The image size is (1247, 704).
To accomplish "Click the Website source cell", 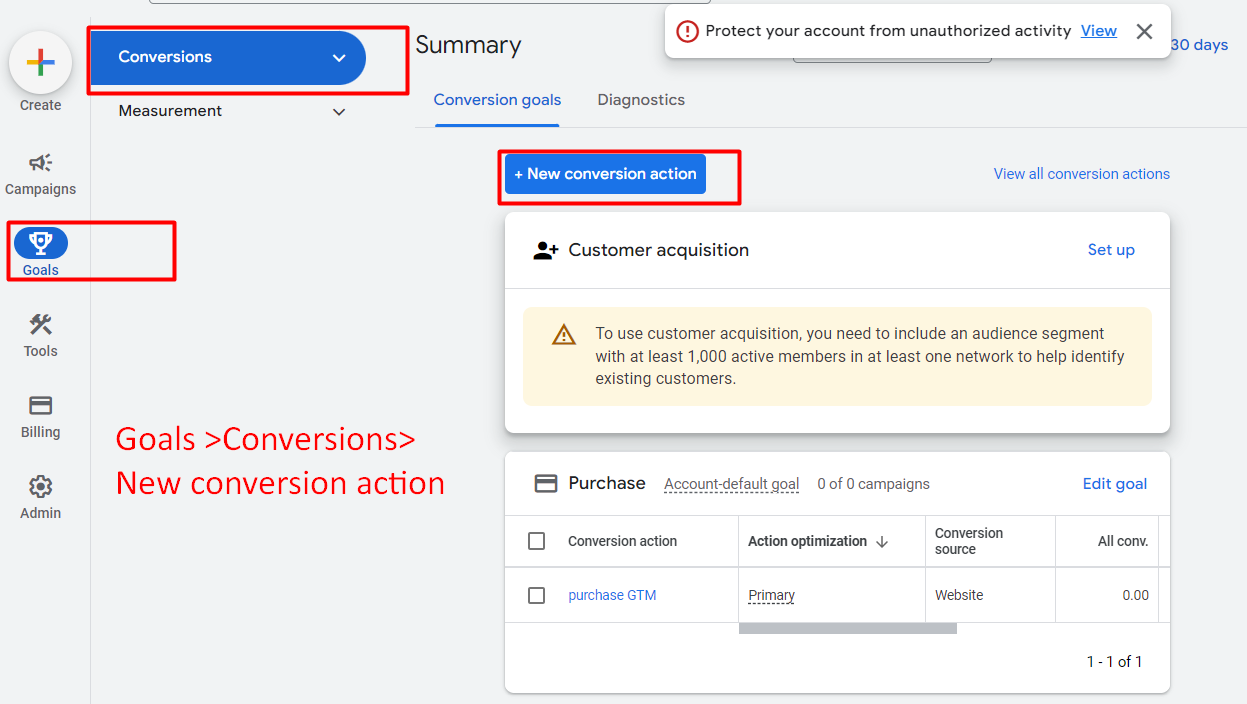I will [959, 595].
